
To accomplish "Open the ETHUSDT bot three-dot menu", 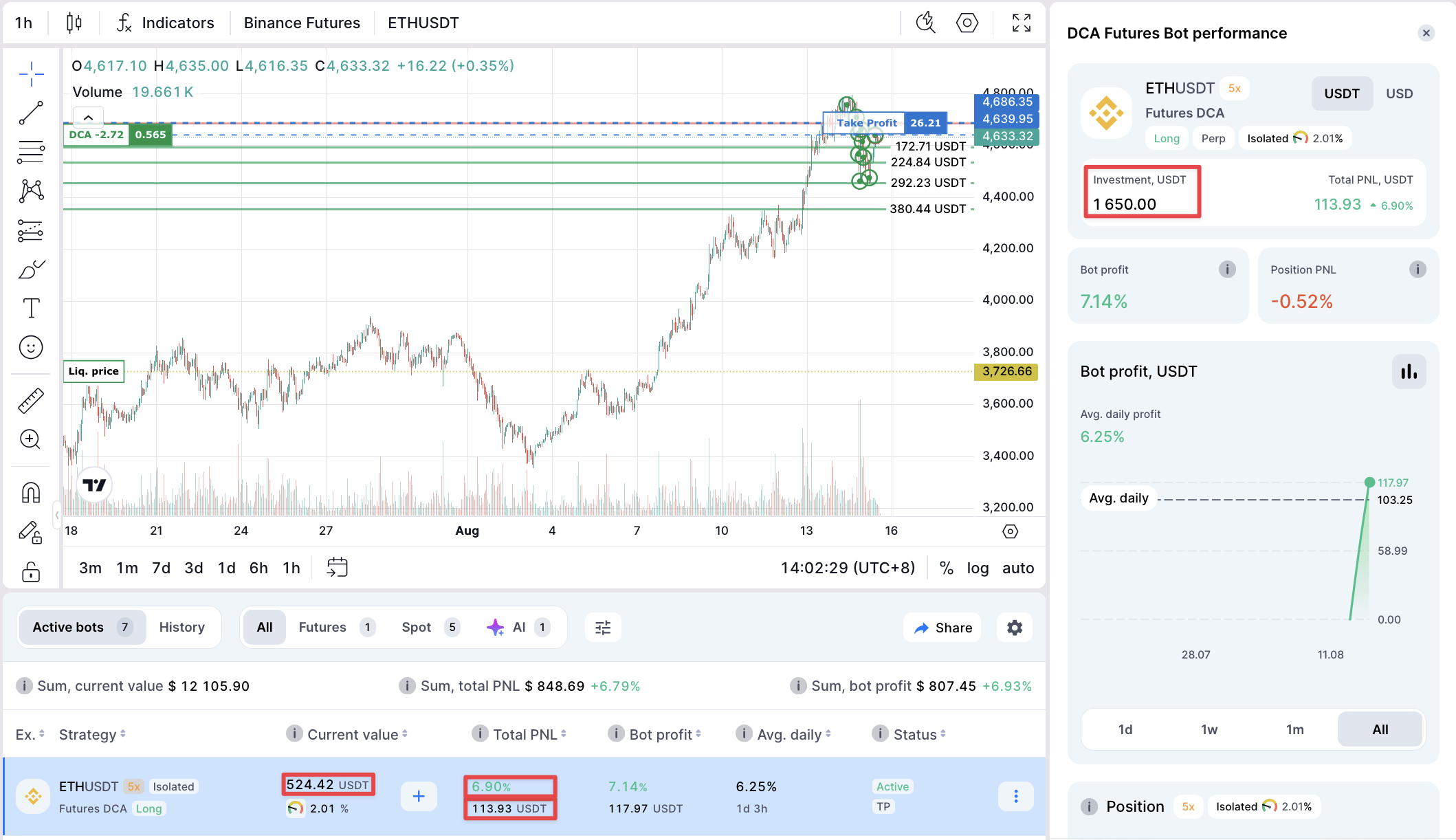I will [x=1015, y=796].
